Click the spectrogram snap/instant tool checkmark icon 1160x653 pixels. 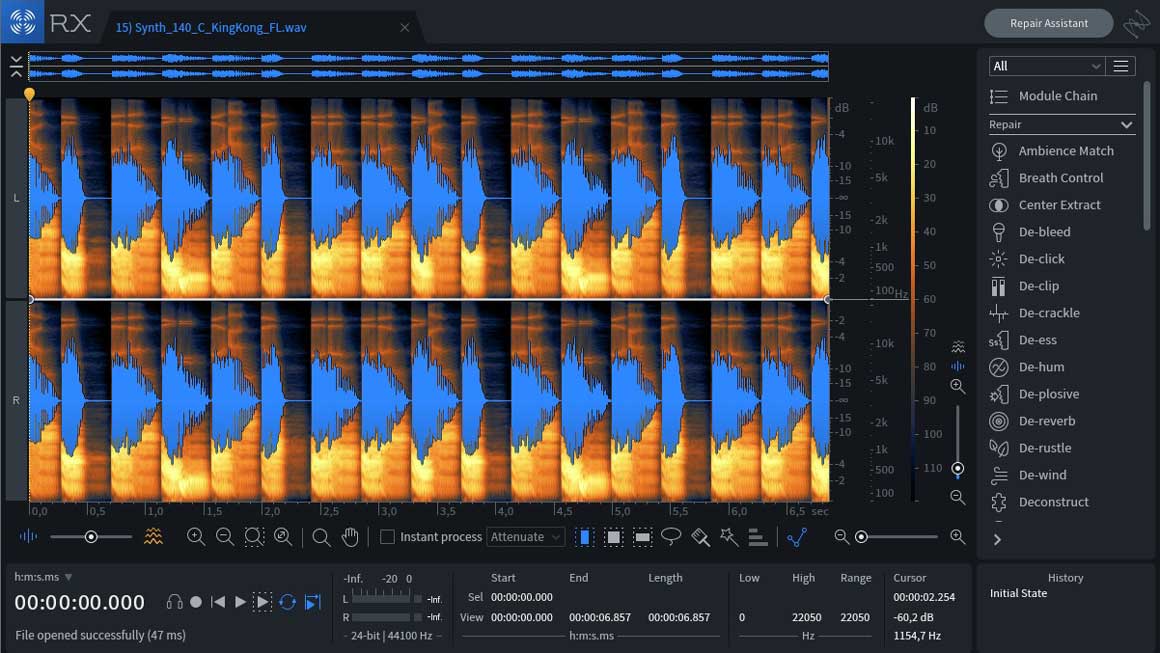(797, 537)
